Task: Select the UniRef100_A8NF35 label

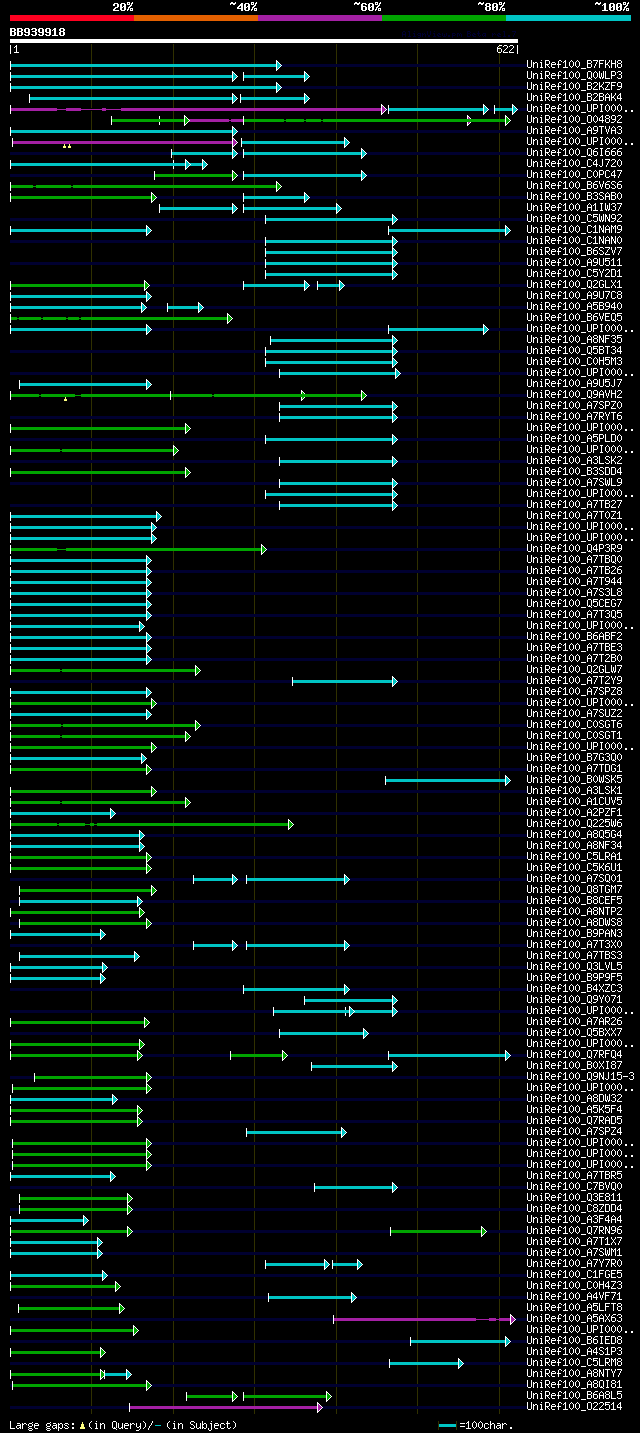Action: 574,340
